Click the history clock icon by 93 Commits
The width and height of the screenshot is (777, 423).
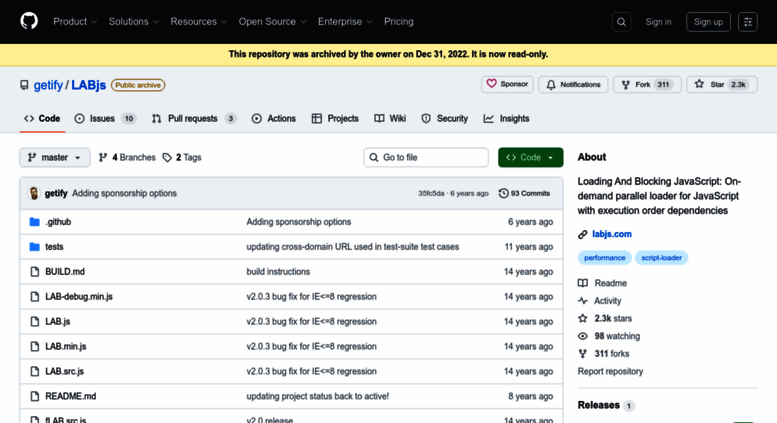pos(503,193)
